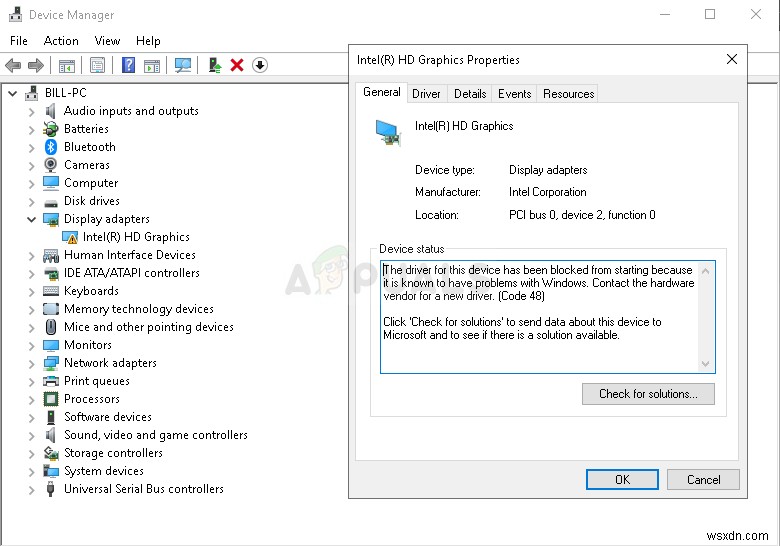Screen dimensions: 780x546
Task: Click Cancel in the Properties dialog
Action: click(x=703, y=479)
